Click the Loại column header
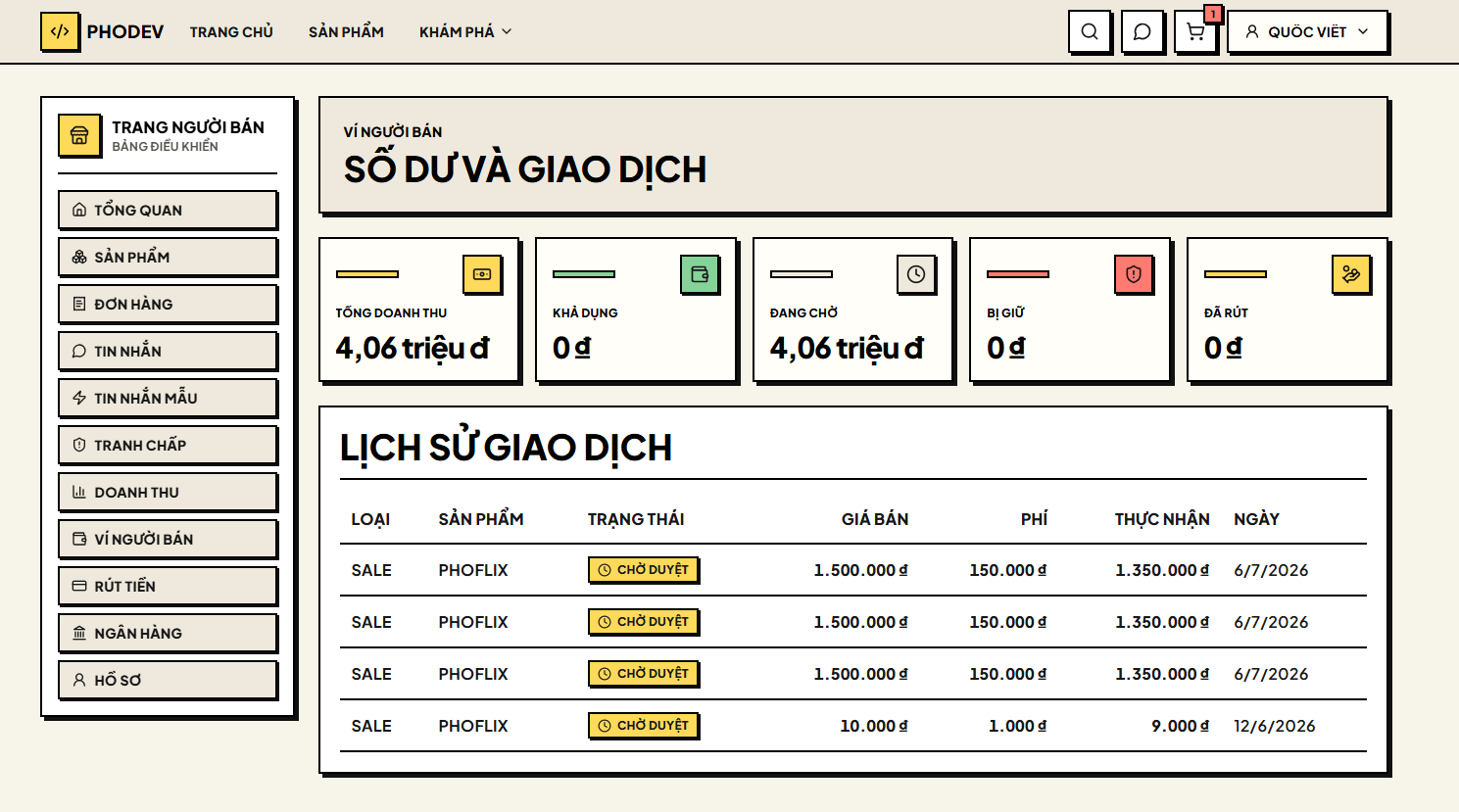Screen dimensions: 1459x812 pos(370,519)
